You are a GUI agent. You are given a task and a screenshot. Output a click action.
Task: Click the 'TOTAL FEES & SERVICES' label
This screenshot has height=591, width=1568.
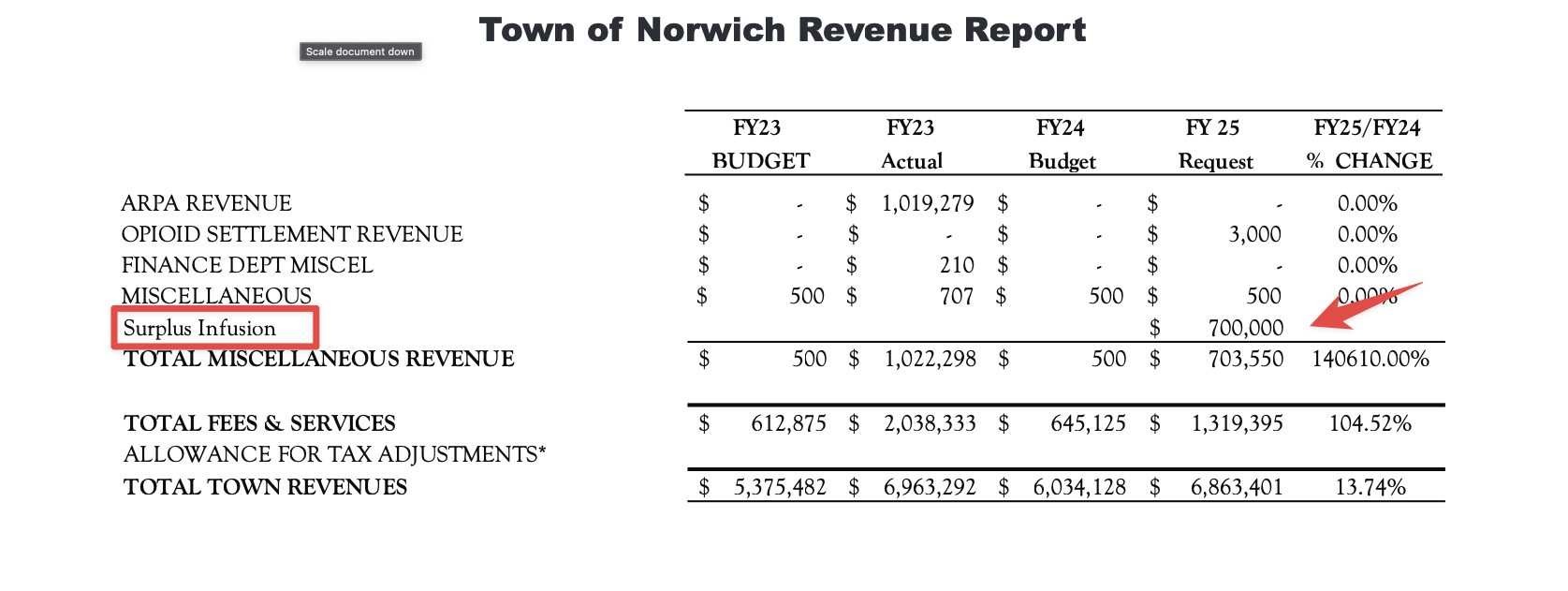[259, 423]
